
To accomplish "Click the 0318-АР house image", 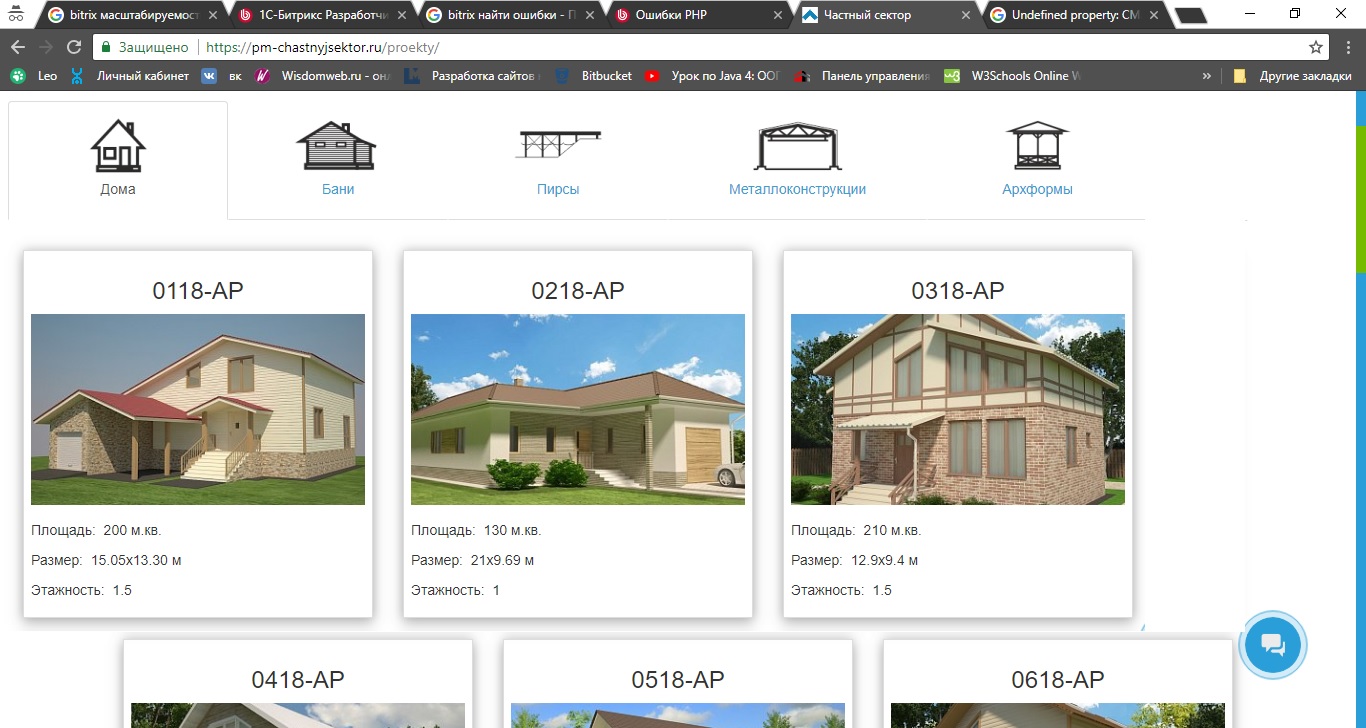I will [x=958, y=409].
